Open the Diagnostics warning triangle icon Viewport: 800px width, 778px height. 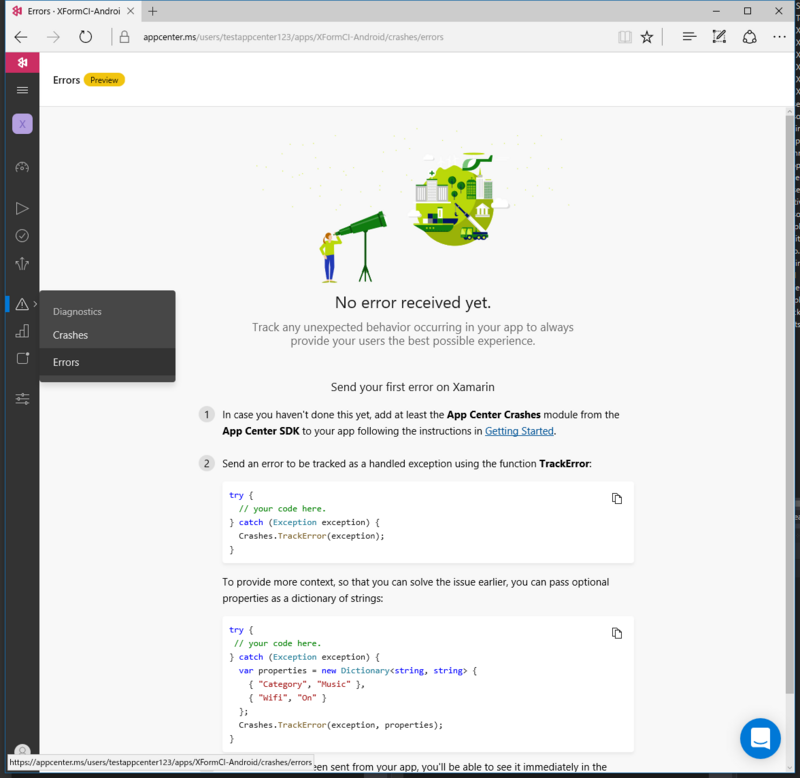(22, 304)
